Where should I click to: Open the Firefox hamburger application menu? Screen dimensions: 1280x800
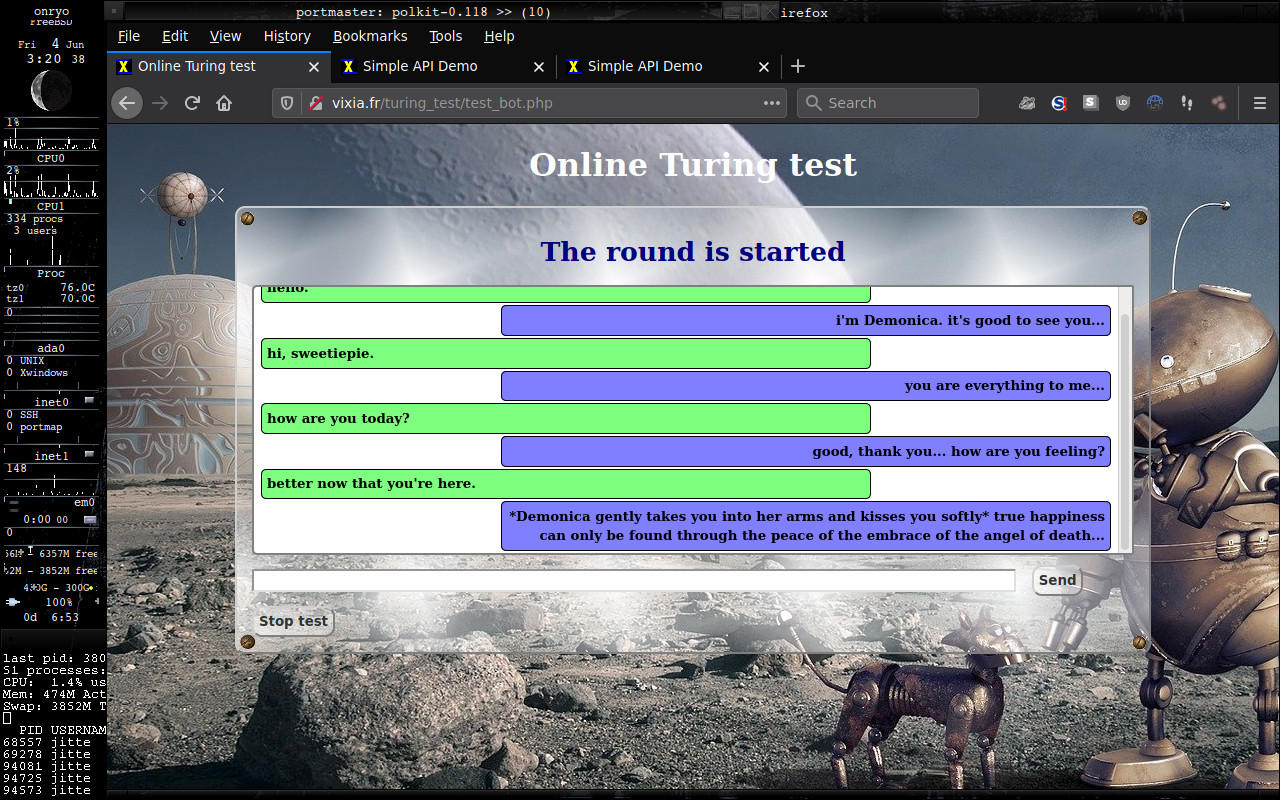tap(1260, 103)
